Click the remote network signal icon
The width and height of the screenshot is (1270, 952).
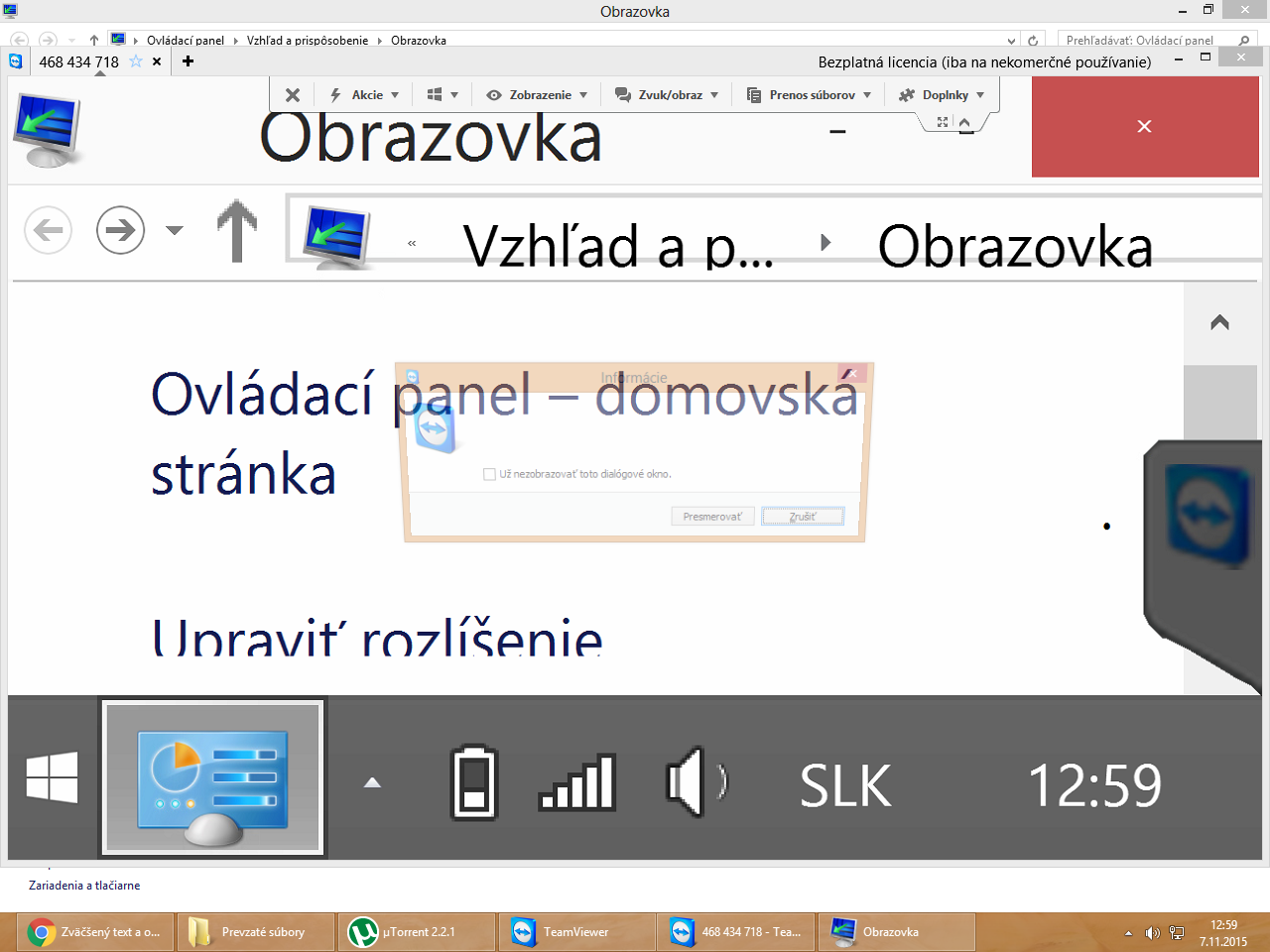[577, 782]
